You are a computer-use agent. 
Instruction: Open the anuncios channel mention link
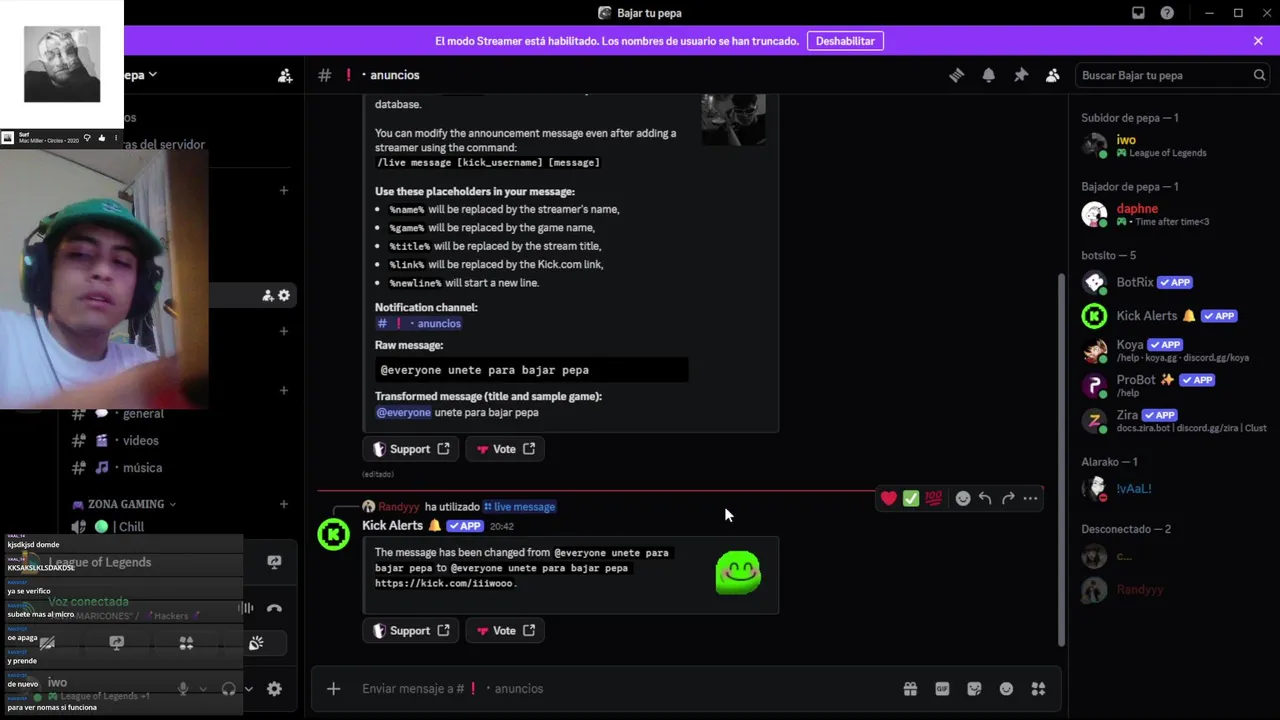coord(418,323)
